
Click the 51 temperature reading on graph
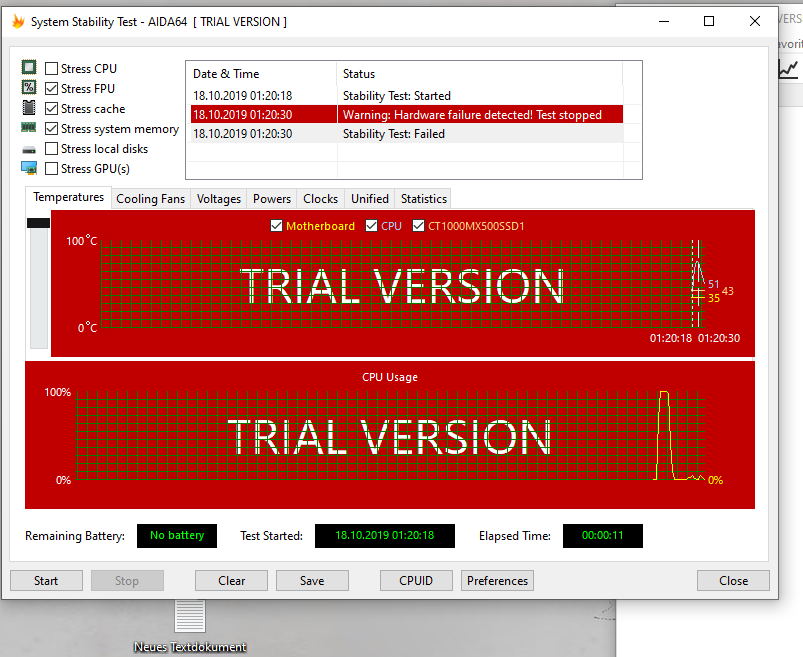click(713, 284)
